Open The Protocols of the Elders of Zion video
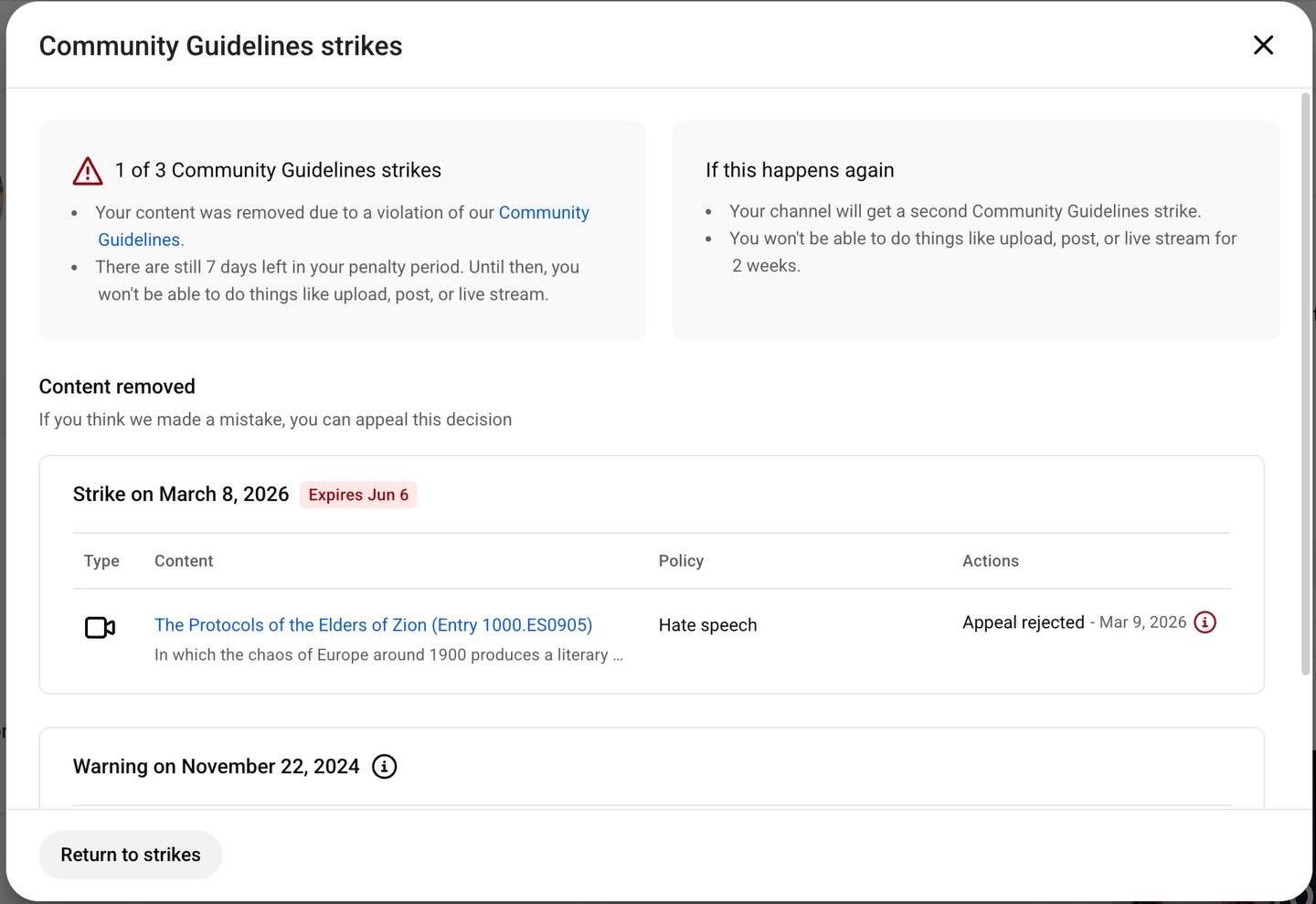Viewport: 1316px width, 904px height. click(x=373, y=625)
